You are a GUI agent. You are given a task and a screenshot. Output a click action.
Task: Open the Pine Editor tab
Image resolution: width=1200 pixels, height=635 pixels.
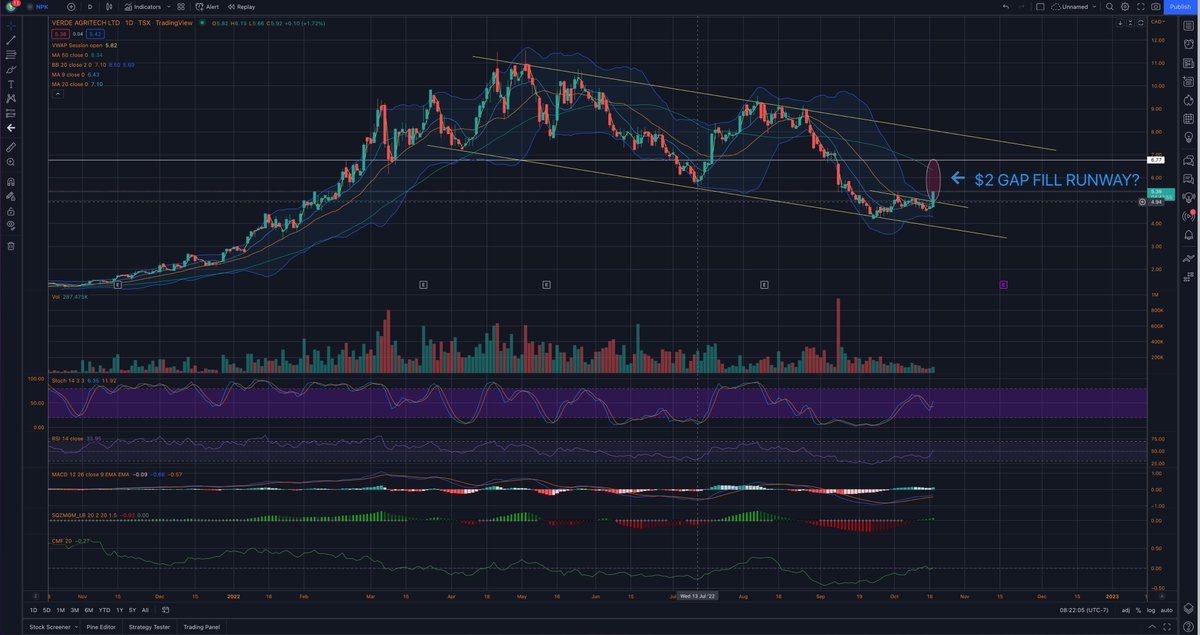(x=100, y=627)
